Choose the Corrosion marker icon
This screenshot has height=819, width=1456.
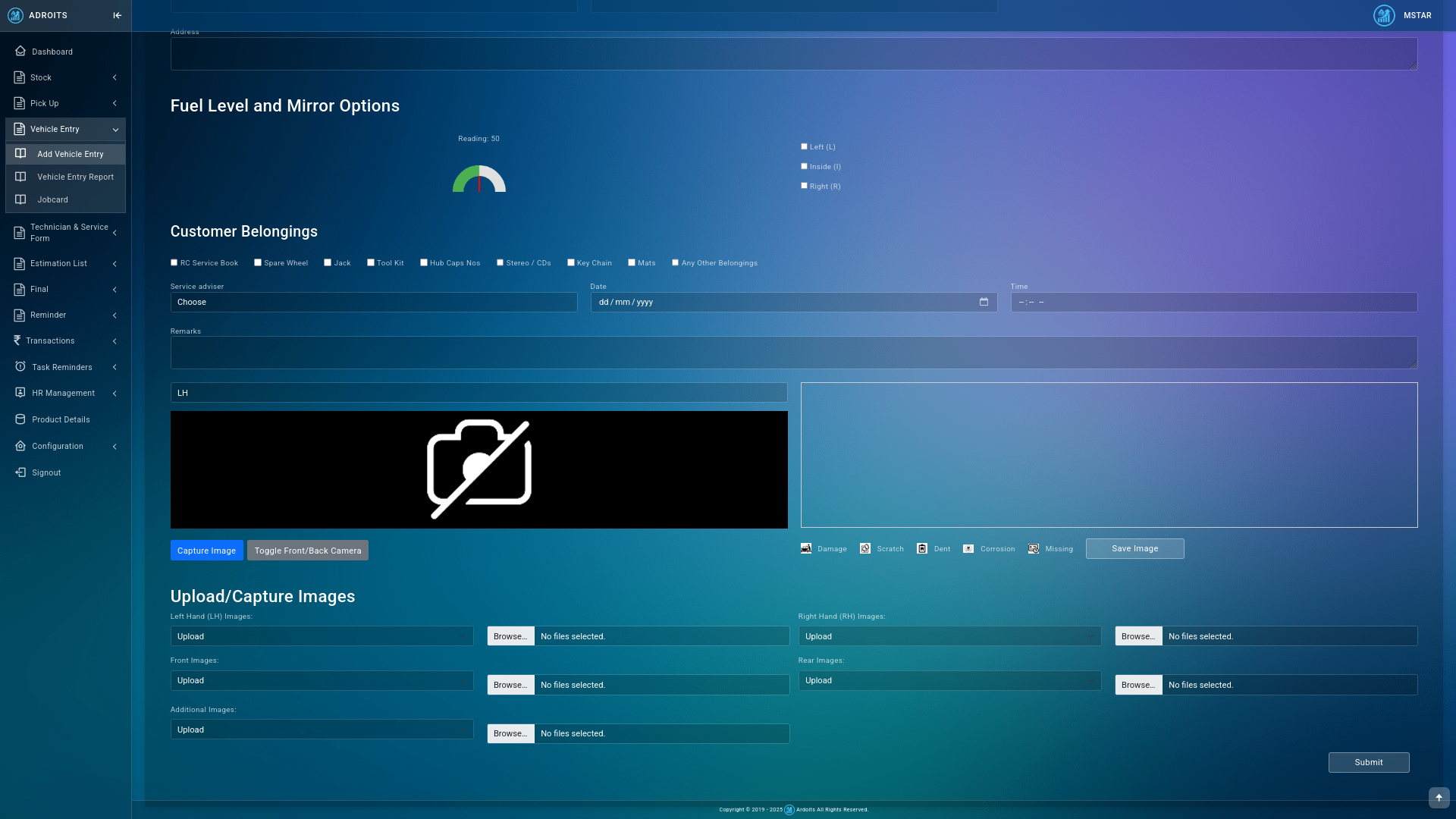[968, 548]
